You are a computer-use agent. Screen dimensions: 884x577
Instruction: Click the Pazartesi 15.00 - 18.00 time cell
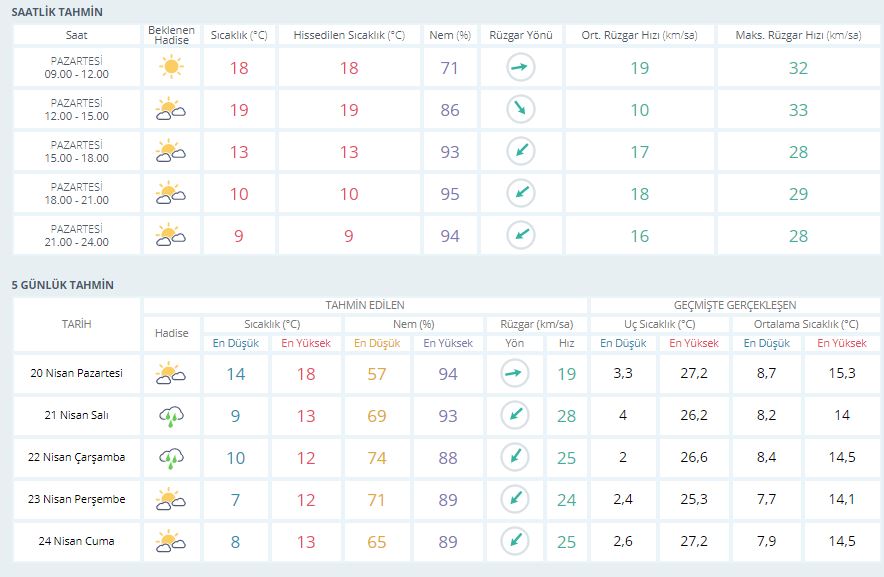[x=77, y=152]
